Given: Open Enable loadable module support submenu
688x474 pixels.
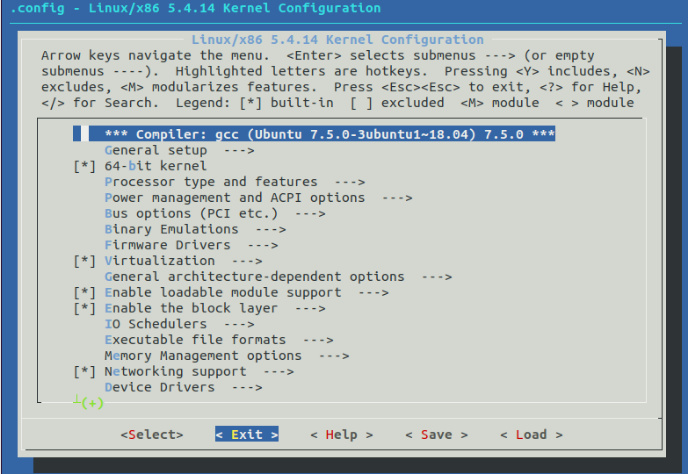Looking at the screenshot, I should point(247,293).
